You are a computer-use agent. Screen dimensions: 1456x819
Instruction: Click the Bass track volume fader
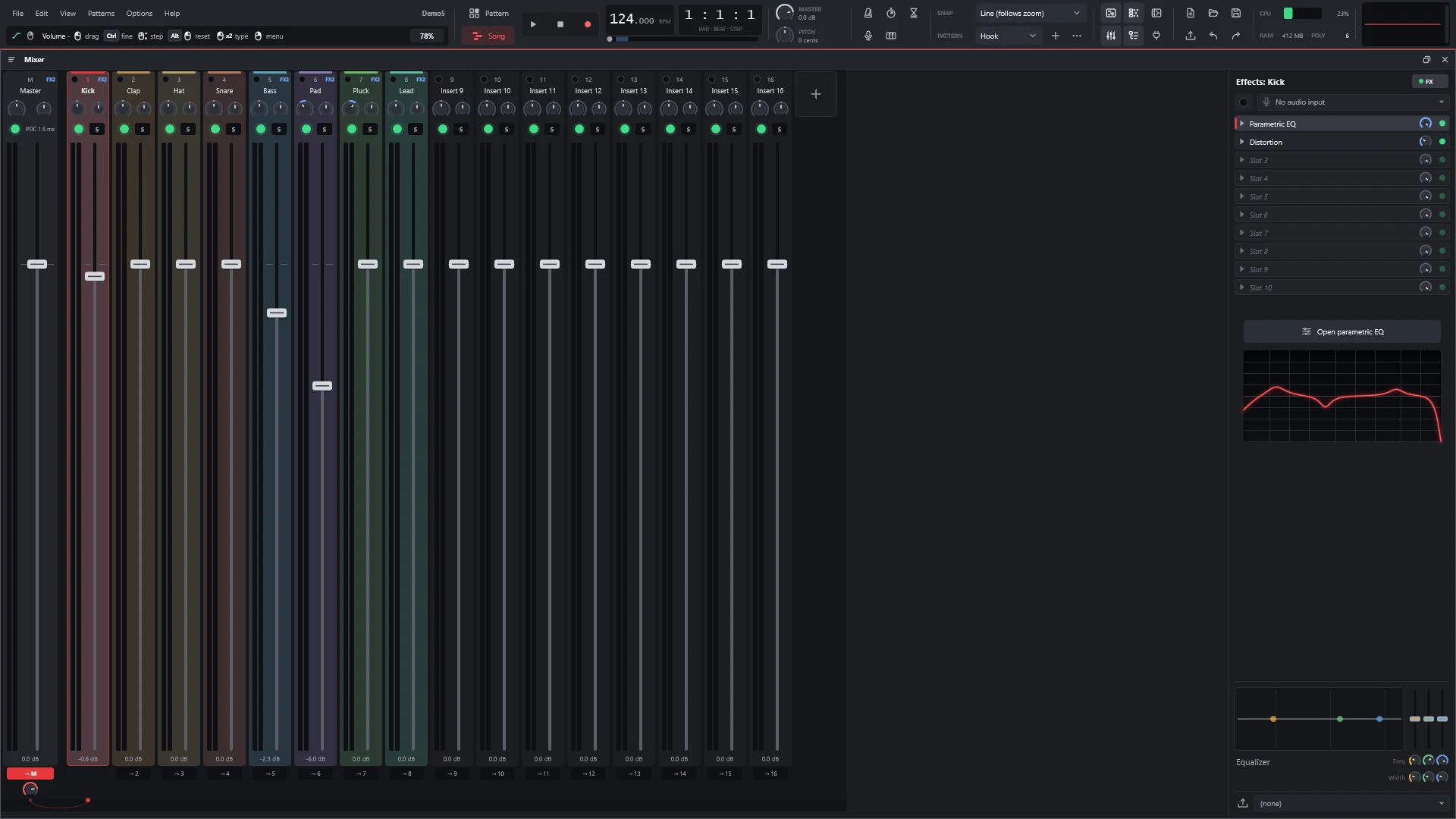pyautogui.click(x=277, y=313)
